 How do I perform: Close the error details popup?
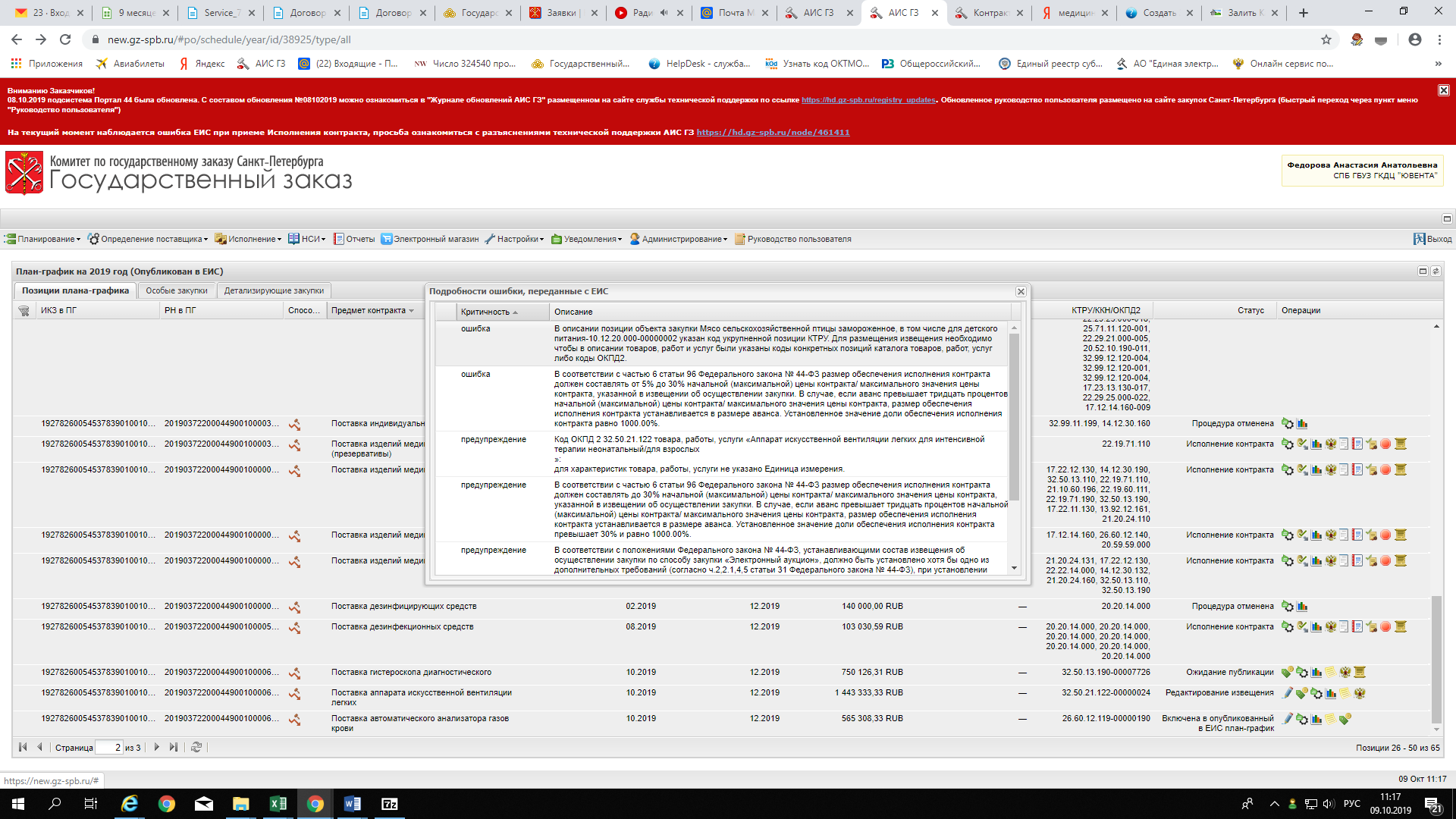tap(1021, 292)
